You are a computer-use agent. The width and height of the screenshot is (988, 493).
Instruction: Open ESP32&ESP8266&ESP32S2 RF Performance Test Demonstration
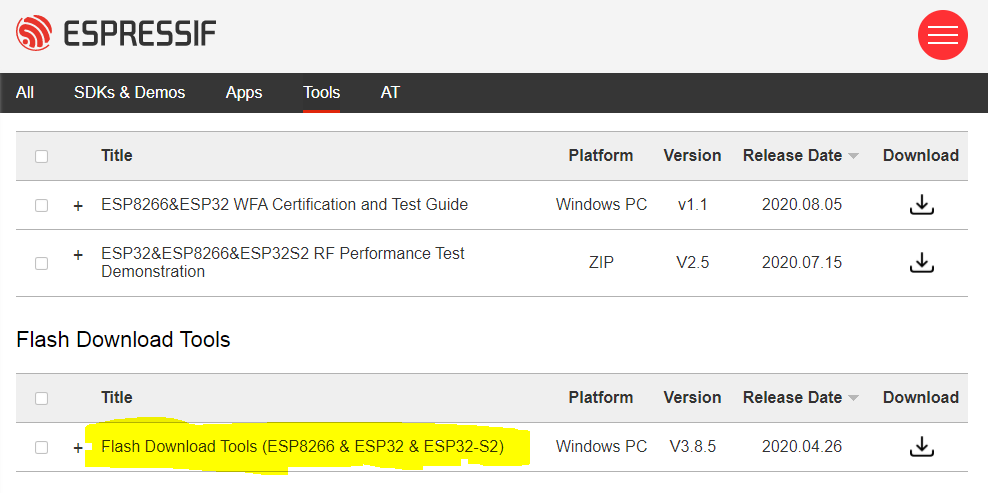[283, 262]
